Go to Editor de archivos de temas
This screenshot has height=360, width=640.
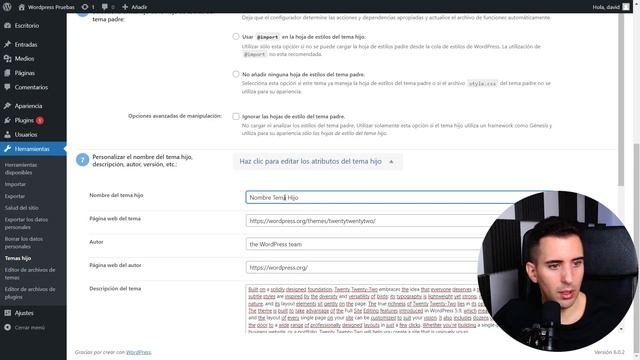[30, 273]
